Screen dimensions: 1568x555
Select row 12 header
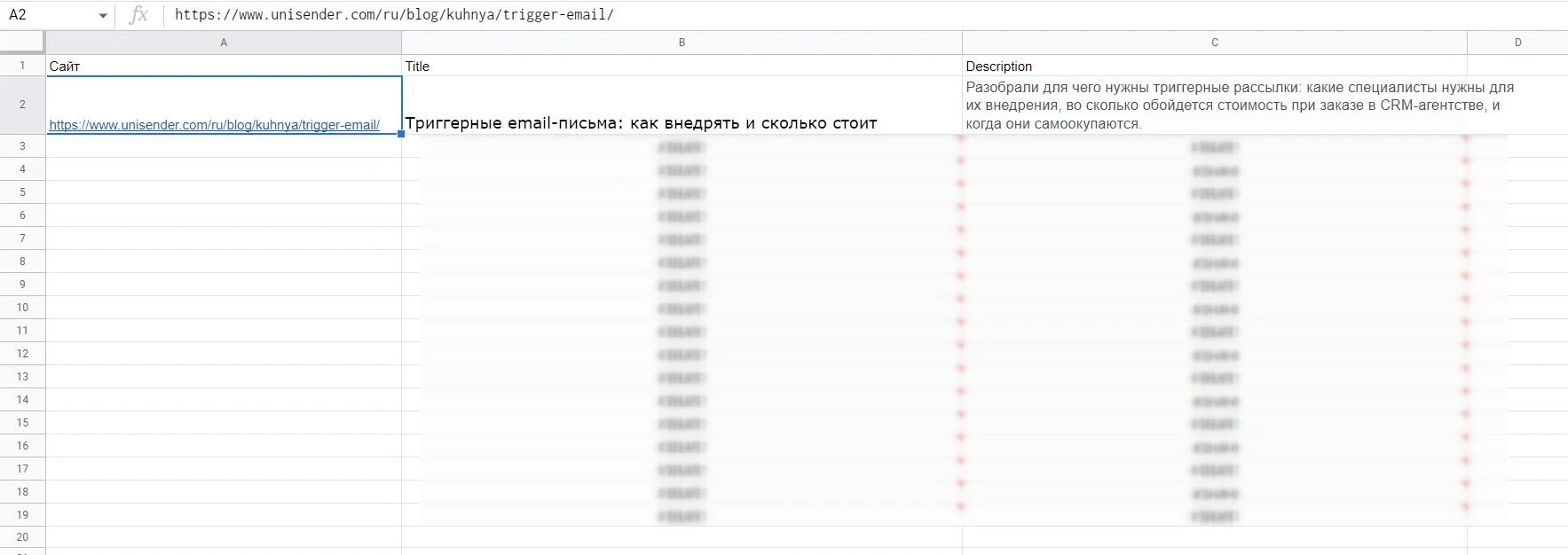pos(22,354)
